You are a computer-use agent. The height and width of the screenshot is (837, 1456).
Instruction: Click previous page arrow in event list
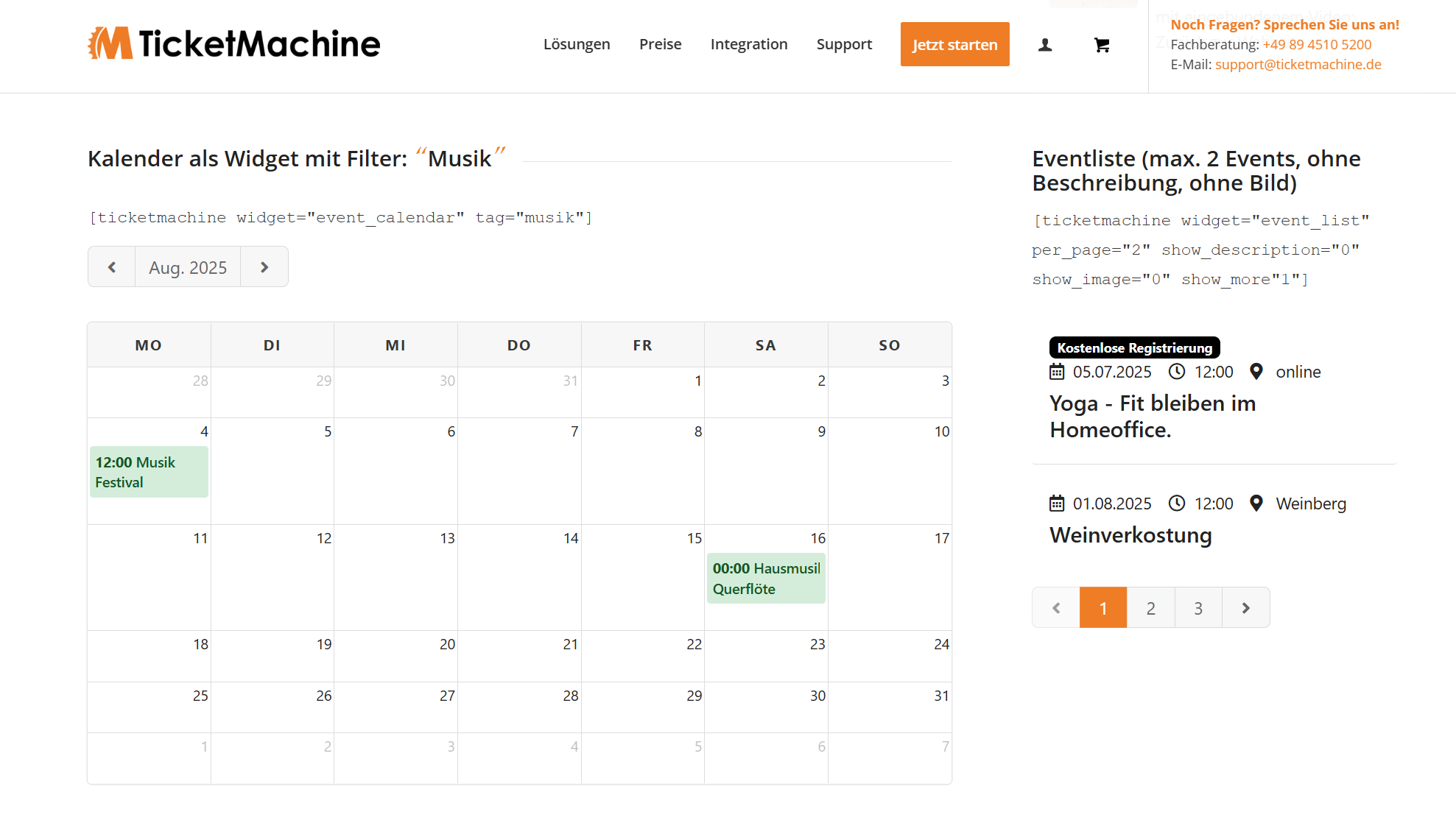pyautogui.click(x=1056, y=608)
